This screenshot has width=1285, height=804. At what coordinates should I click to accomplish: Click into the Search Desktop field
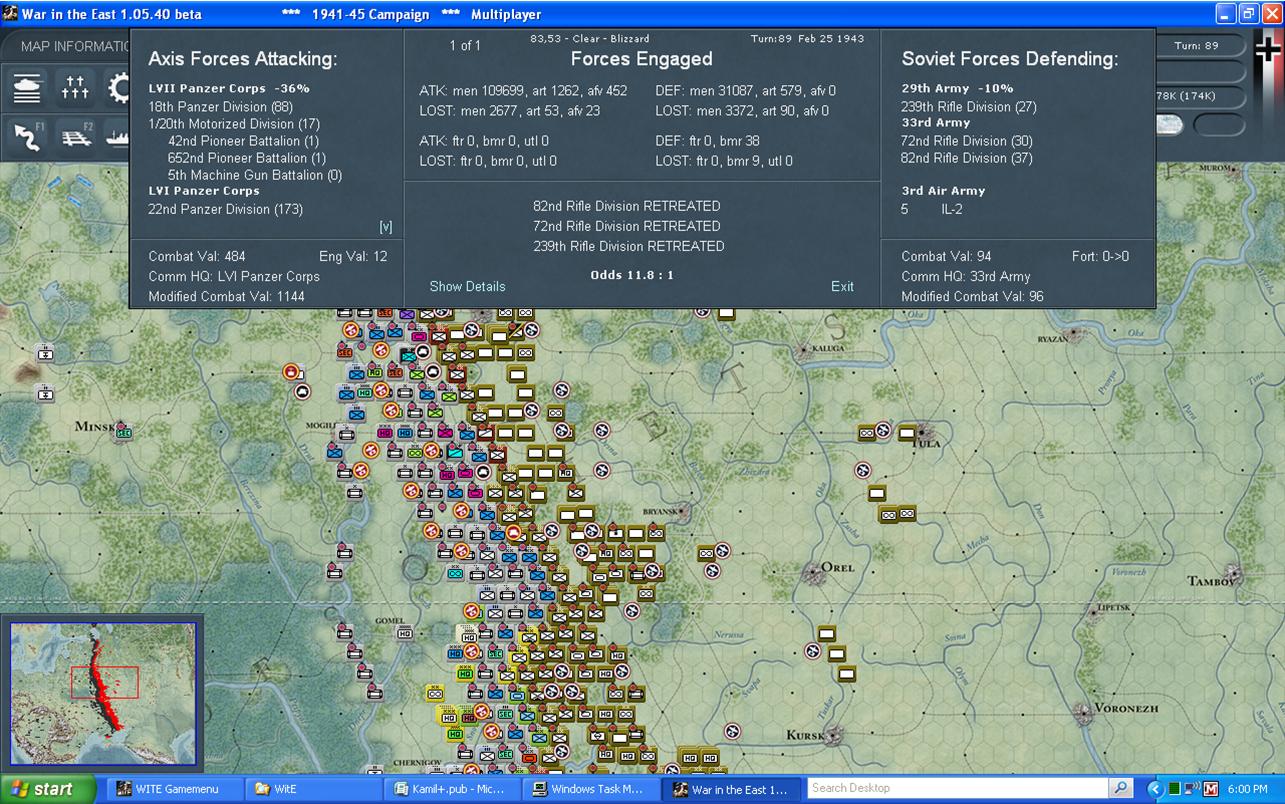pos(959,788)
